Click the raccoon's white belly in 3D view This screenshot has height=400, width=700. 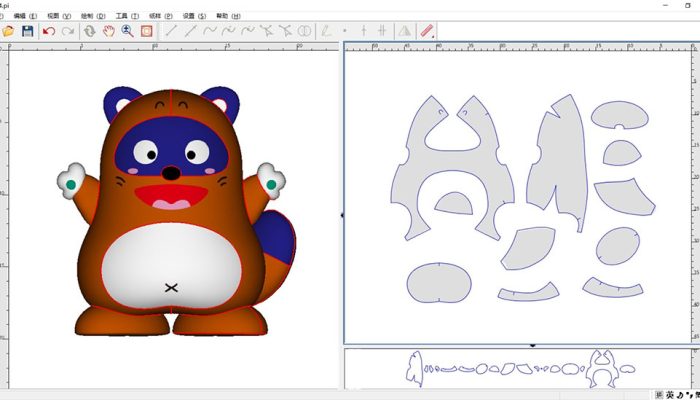pos(171,263)
